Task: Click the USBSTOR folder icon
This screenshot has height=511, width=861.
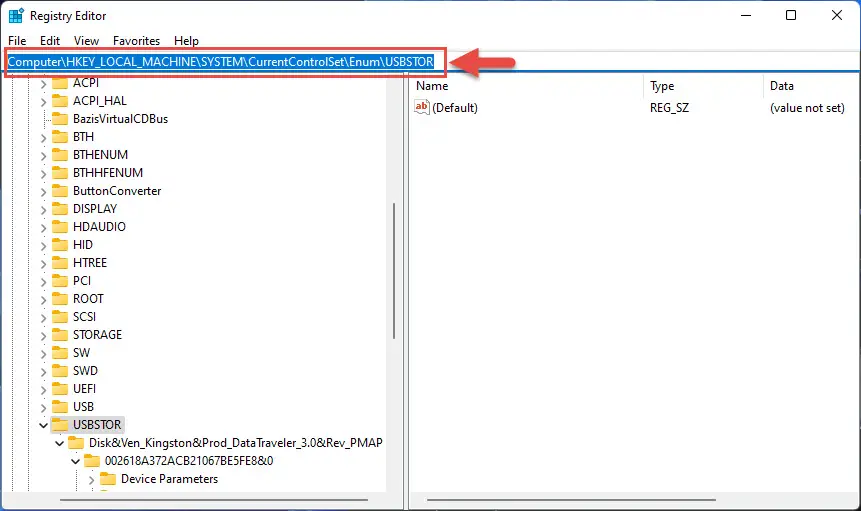Action: point(60,425)
